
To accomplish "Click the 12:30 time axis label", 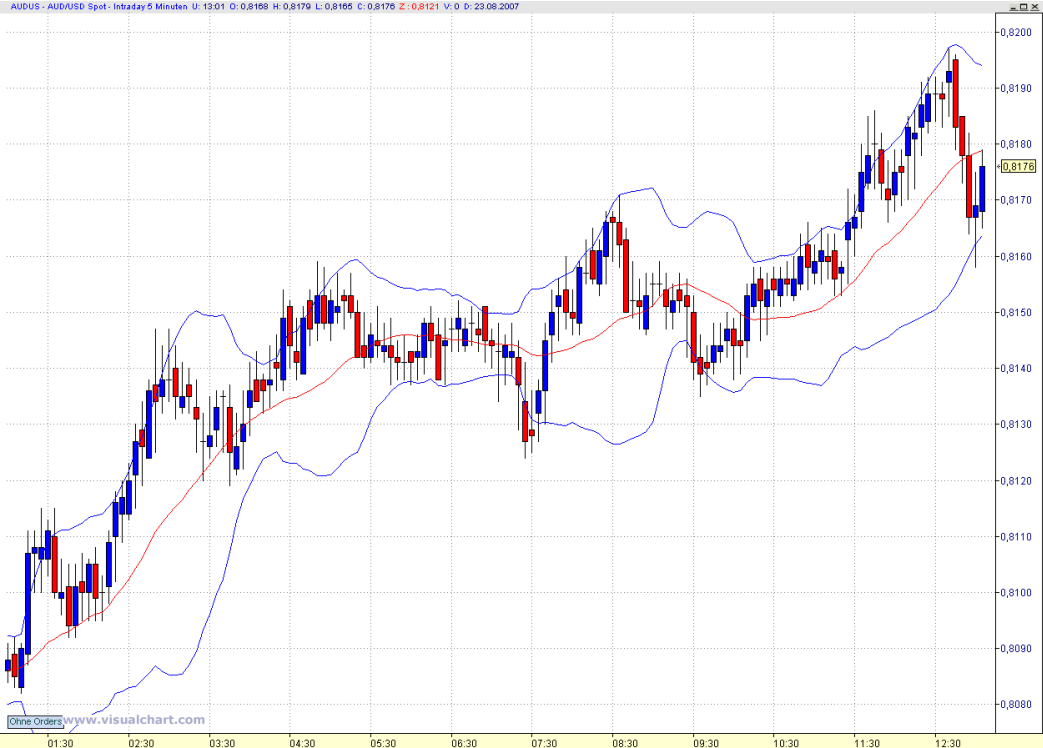I will (947, 743).
